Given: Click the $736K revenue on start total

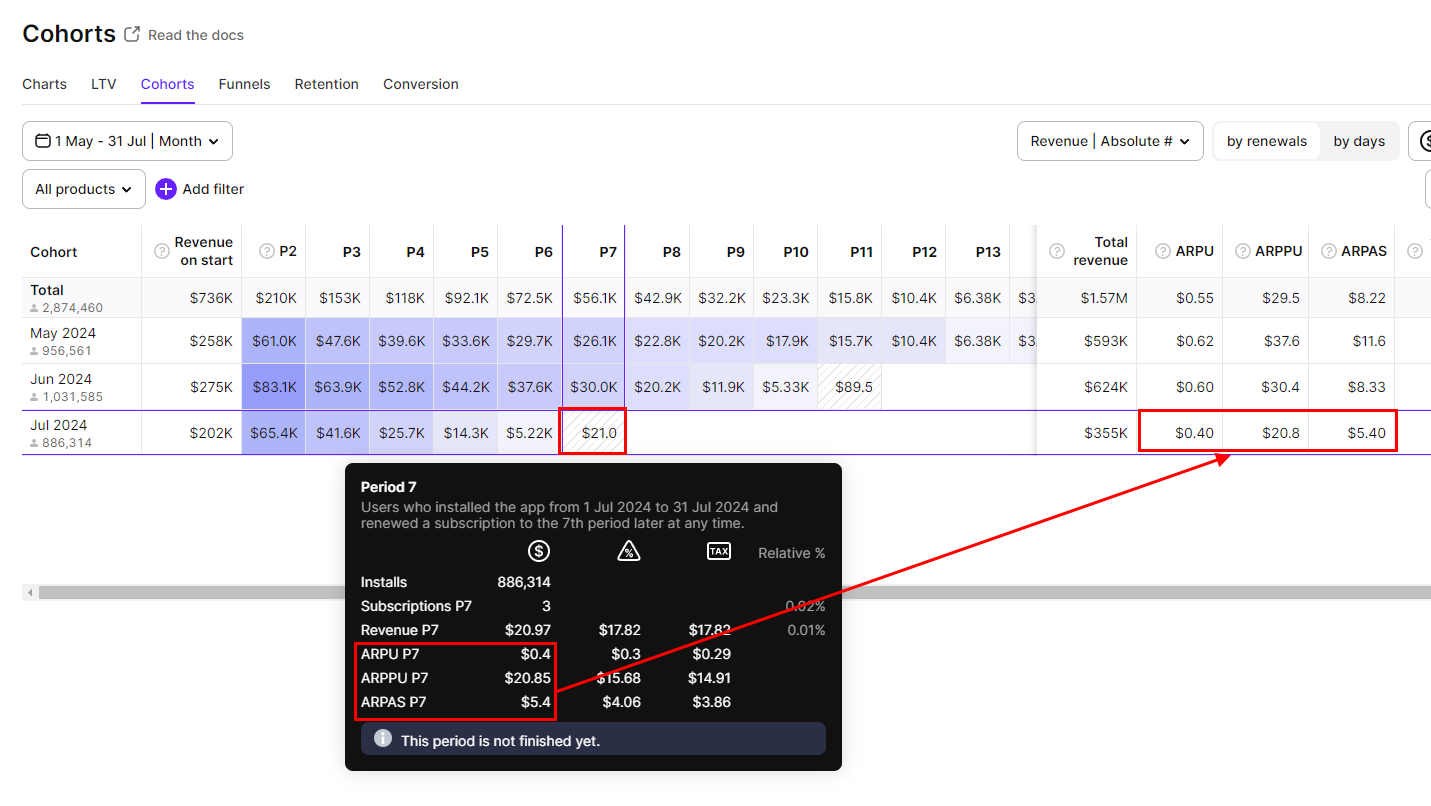Looking at the screenshot, I should pos(192,298).
